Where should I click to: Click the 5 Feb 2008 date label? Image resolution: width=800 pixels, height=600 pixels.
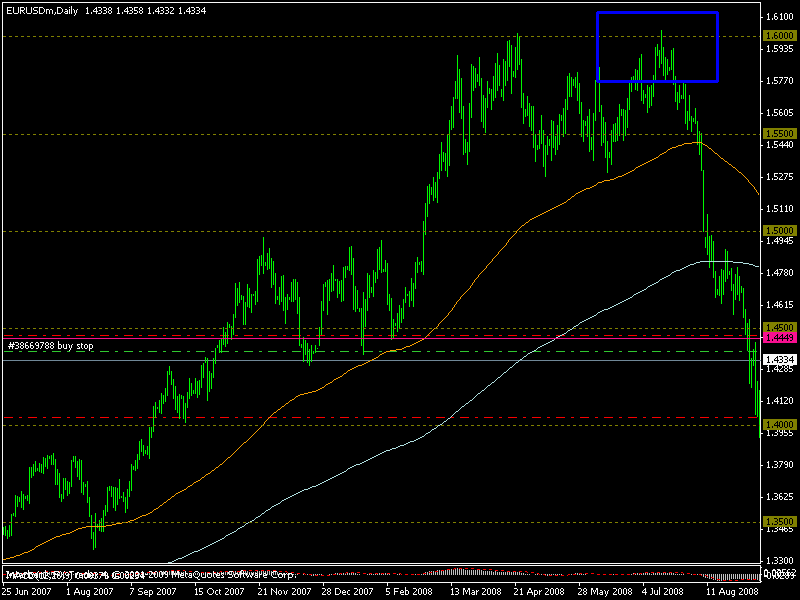coord(406,591)
